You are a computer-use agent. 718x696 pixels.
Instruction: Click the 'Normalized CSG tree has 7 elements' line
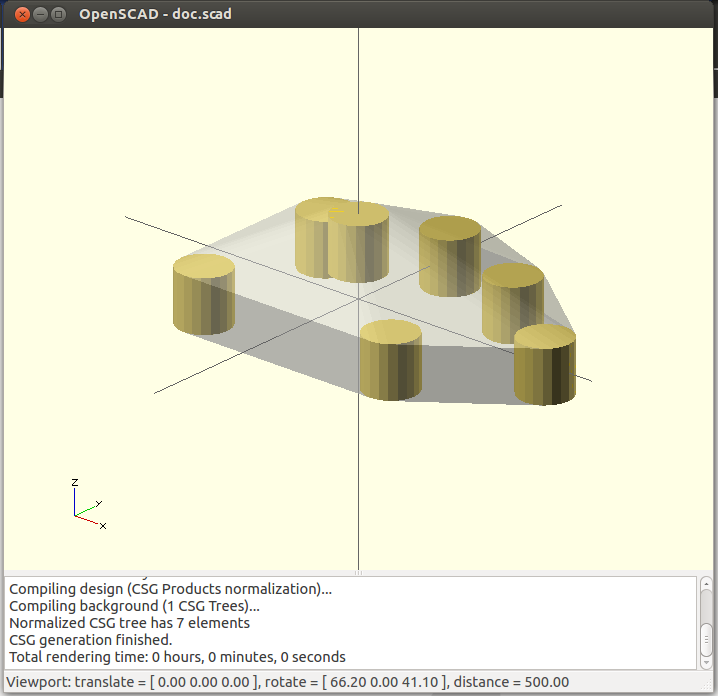tap(129, 623)
